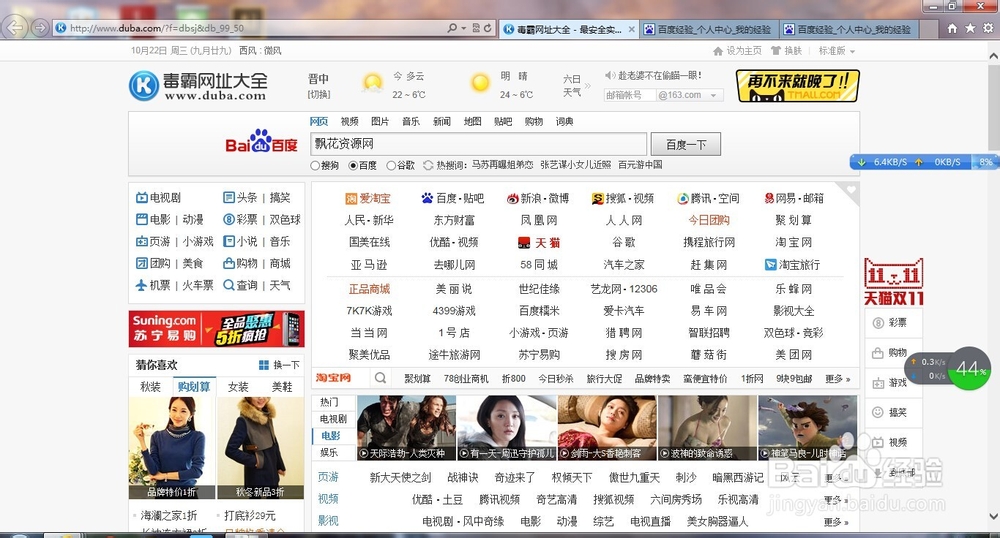Open the @163.com mail domain dropdown
The image size is (1000, 538).
tap(713, 95)
